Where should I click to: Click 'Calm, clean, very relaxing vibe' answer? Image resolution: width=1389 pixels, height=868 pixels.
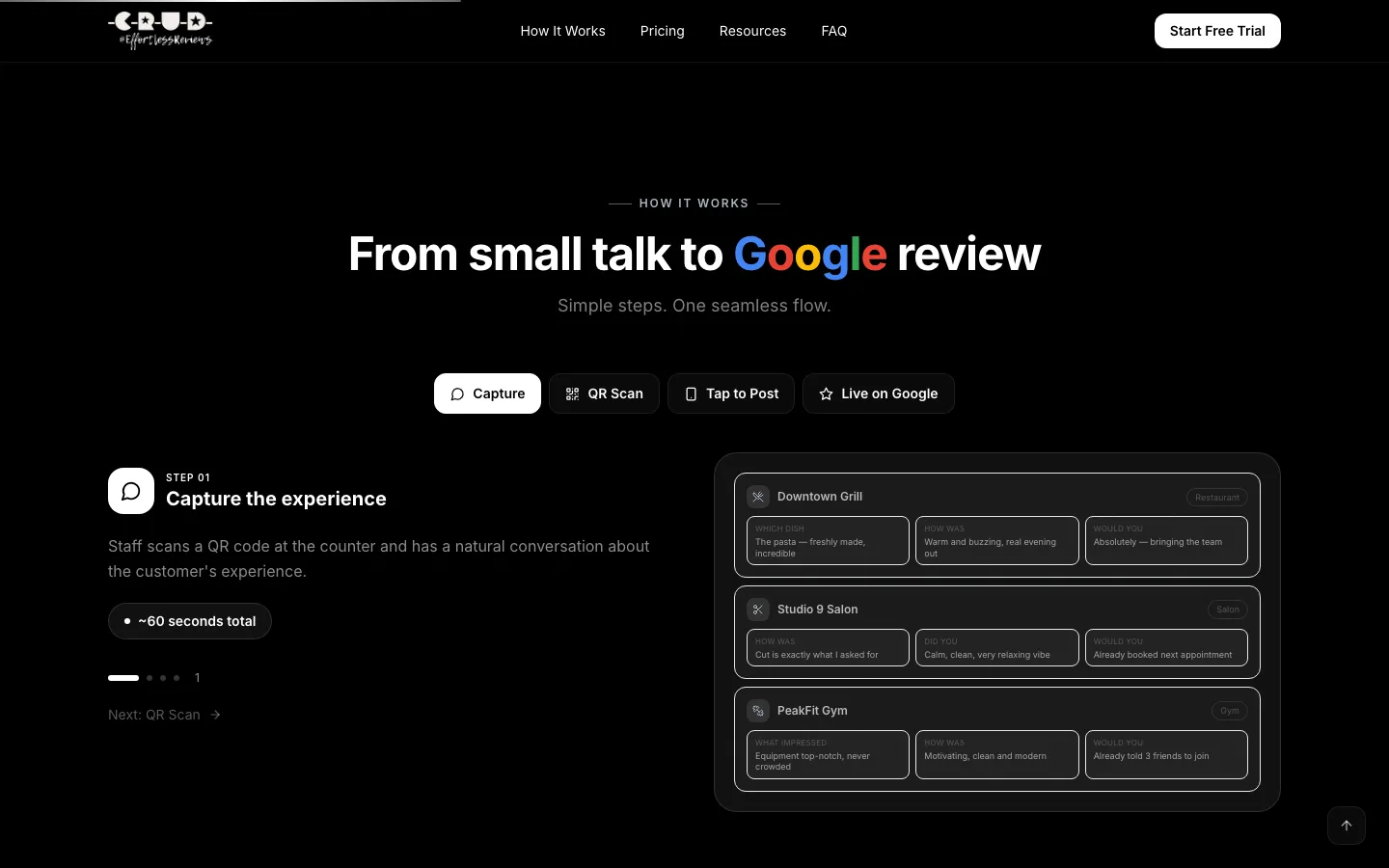tap(996, 648)
